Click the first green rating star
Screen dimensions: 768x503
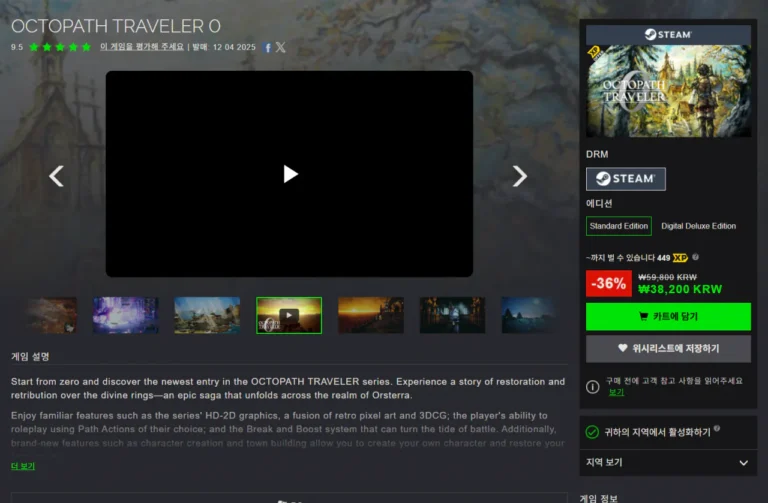34,47
